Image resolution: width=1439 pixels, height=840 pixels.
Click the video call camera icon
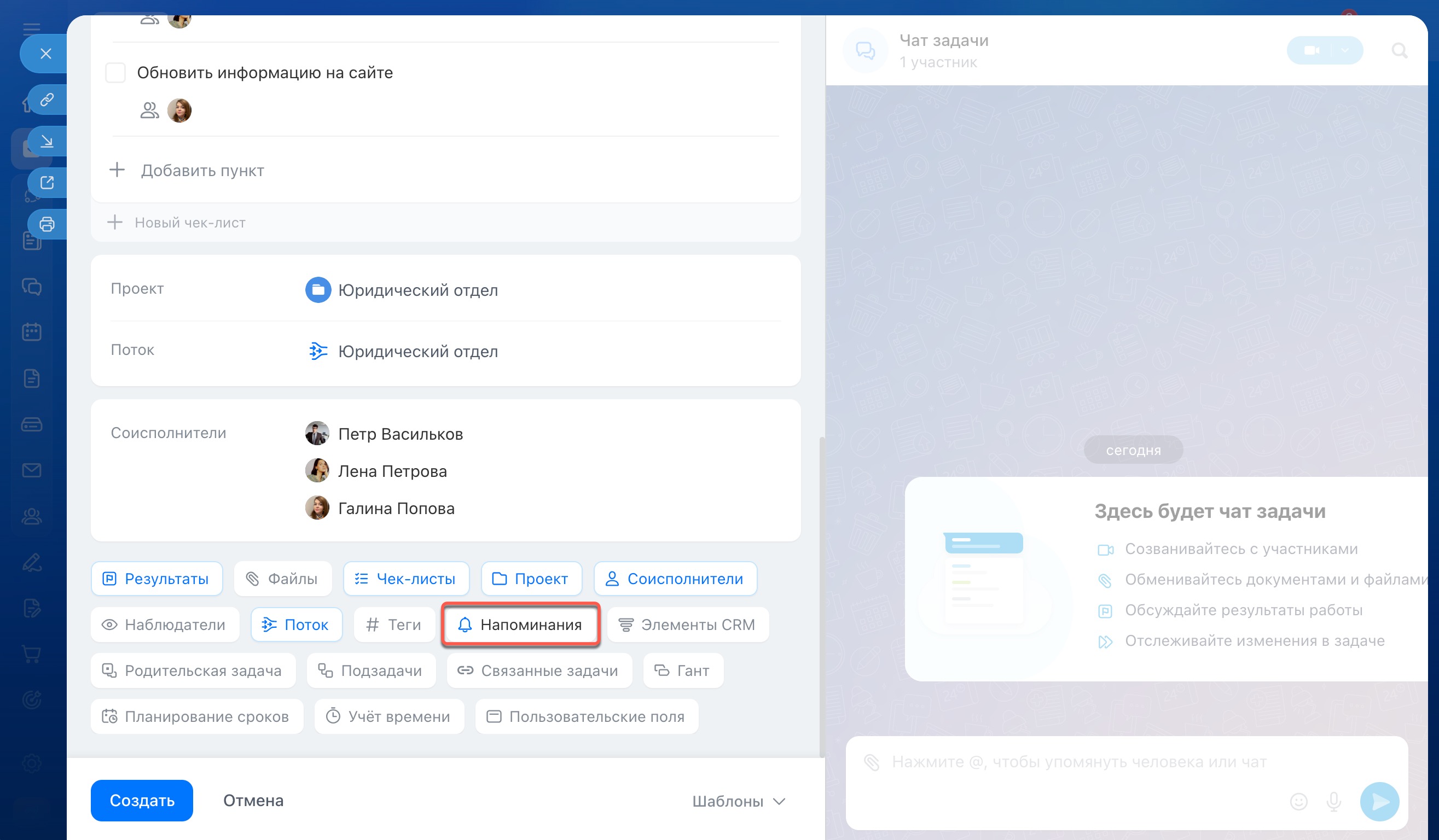[1312, 51]
